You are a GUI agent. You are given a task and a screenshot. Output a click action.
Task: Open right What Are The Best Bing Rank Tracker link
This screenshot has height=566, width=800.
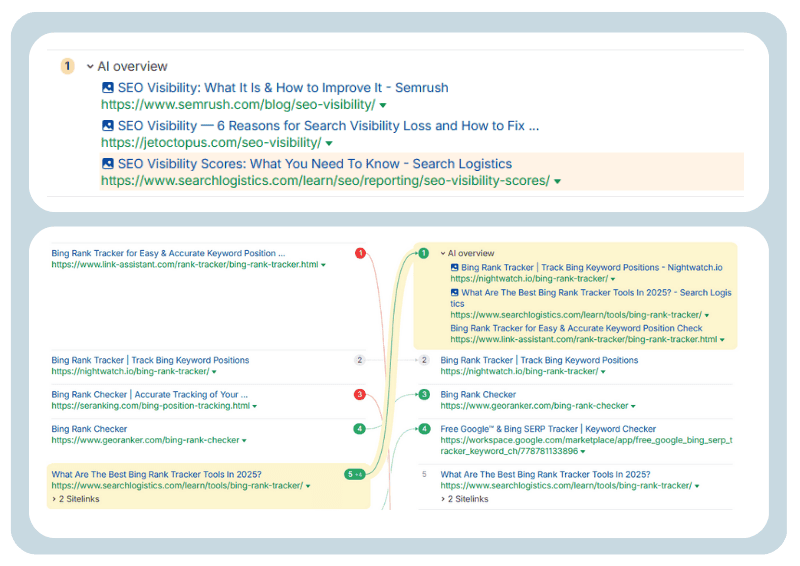[545, 475]
